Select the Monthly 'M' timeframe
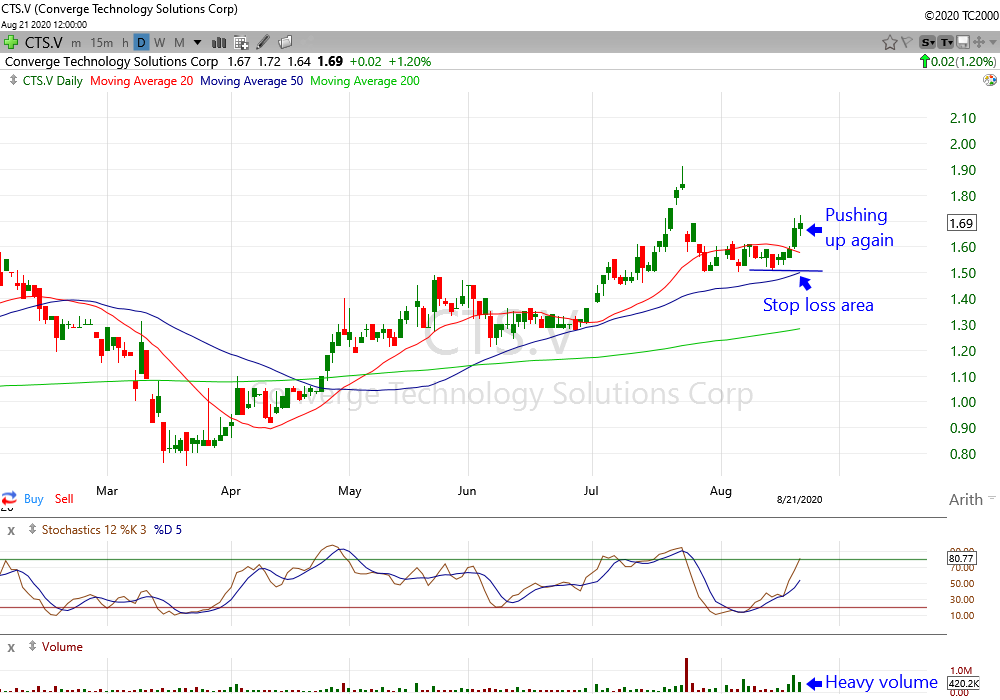This screenshot has height=700, width=1000. click(x=179, y=43)
